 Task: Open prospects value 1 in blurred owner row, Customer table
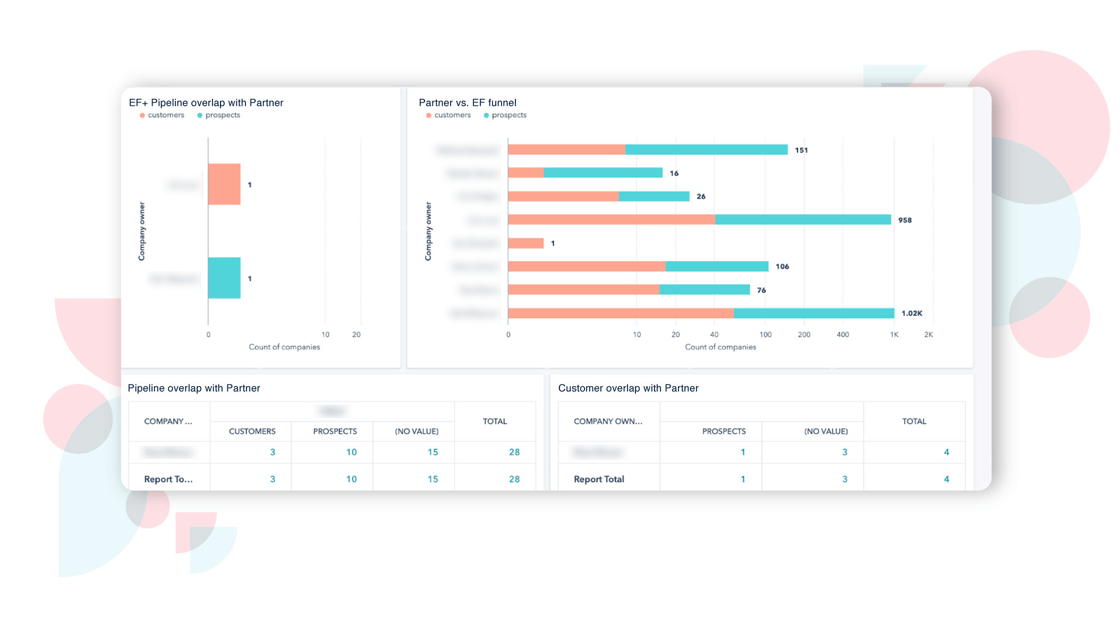pos(743,452)
